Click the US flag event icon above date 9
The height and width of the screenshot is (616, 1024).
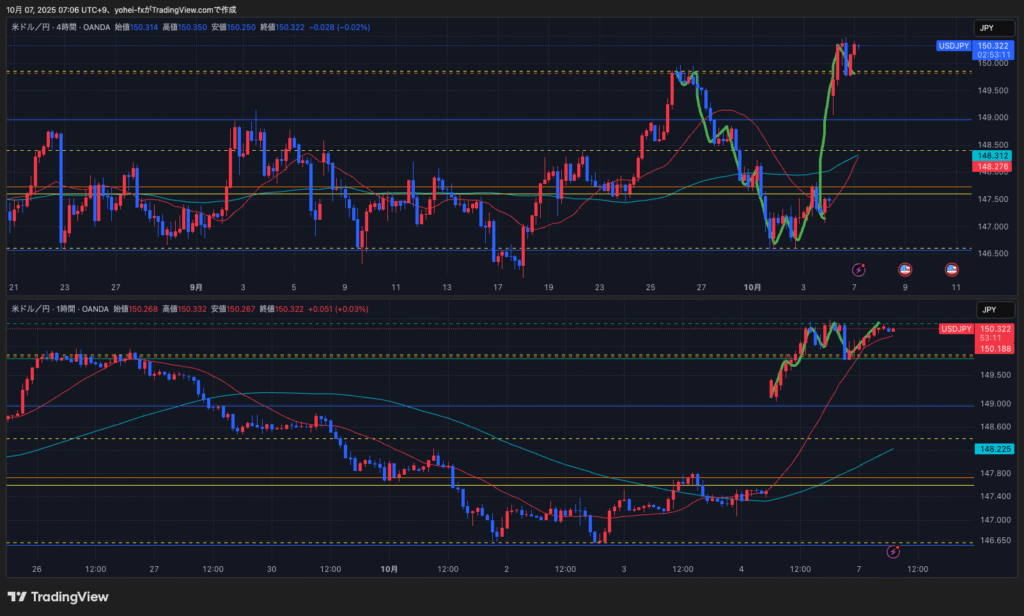(x=905, y=269)
